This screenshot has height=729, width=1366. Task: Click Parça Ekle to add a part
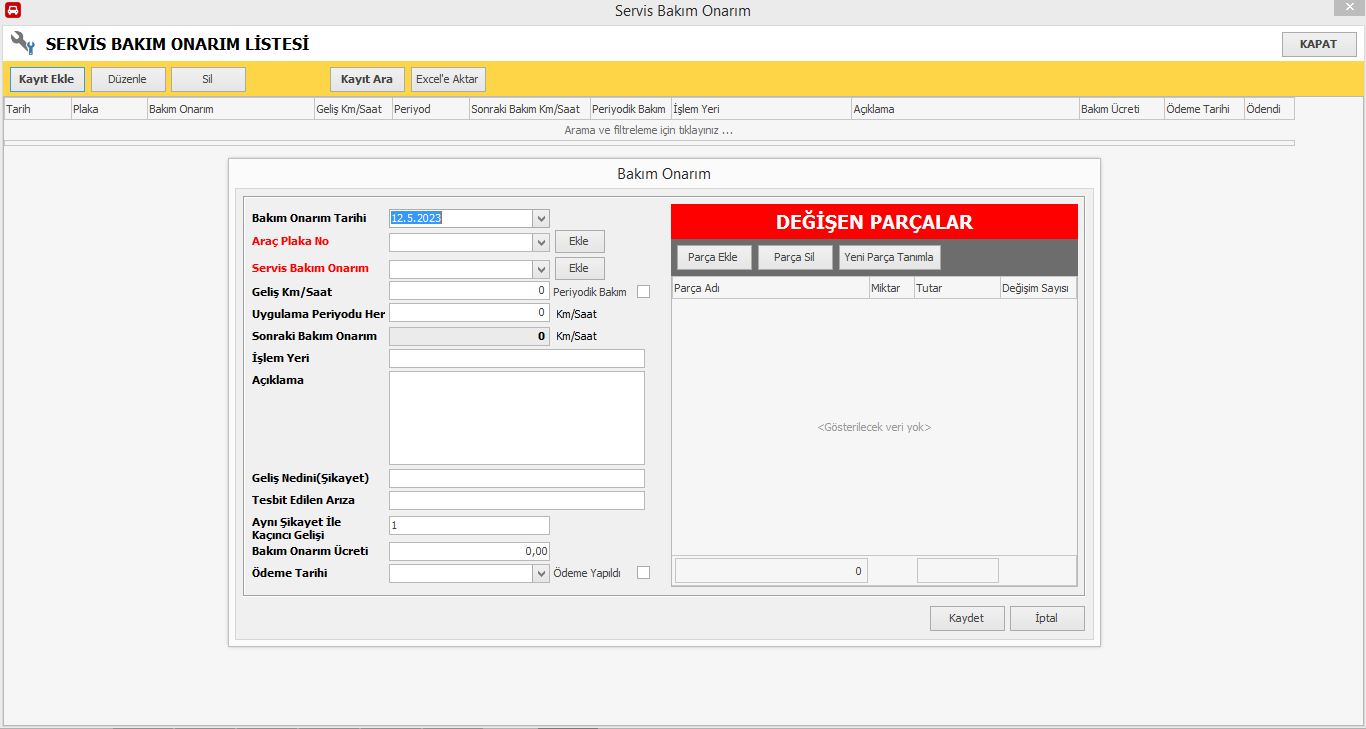coord(713,258)
